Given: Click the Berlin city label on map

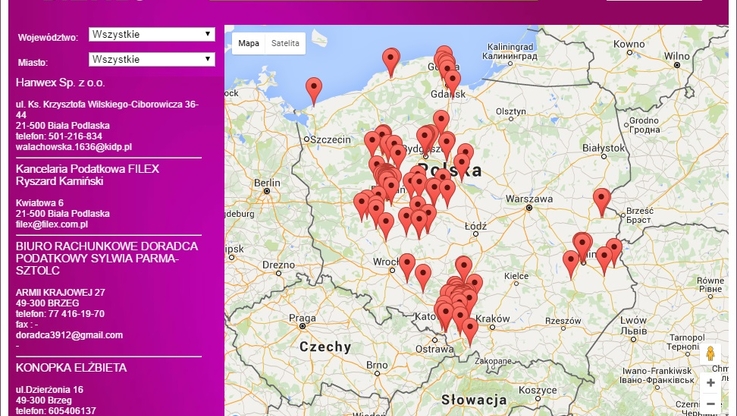Looking at the screenshot, I should point(267,182).
